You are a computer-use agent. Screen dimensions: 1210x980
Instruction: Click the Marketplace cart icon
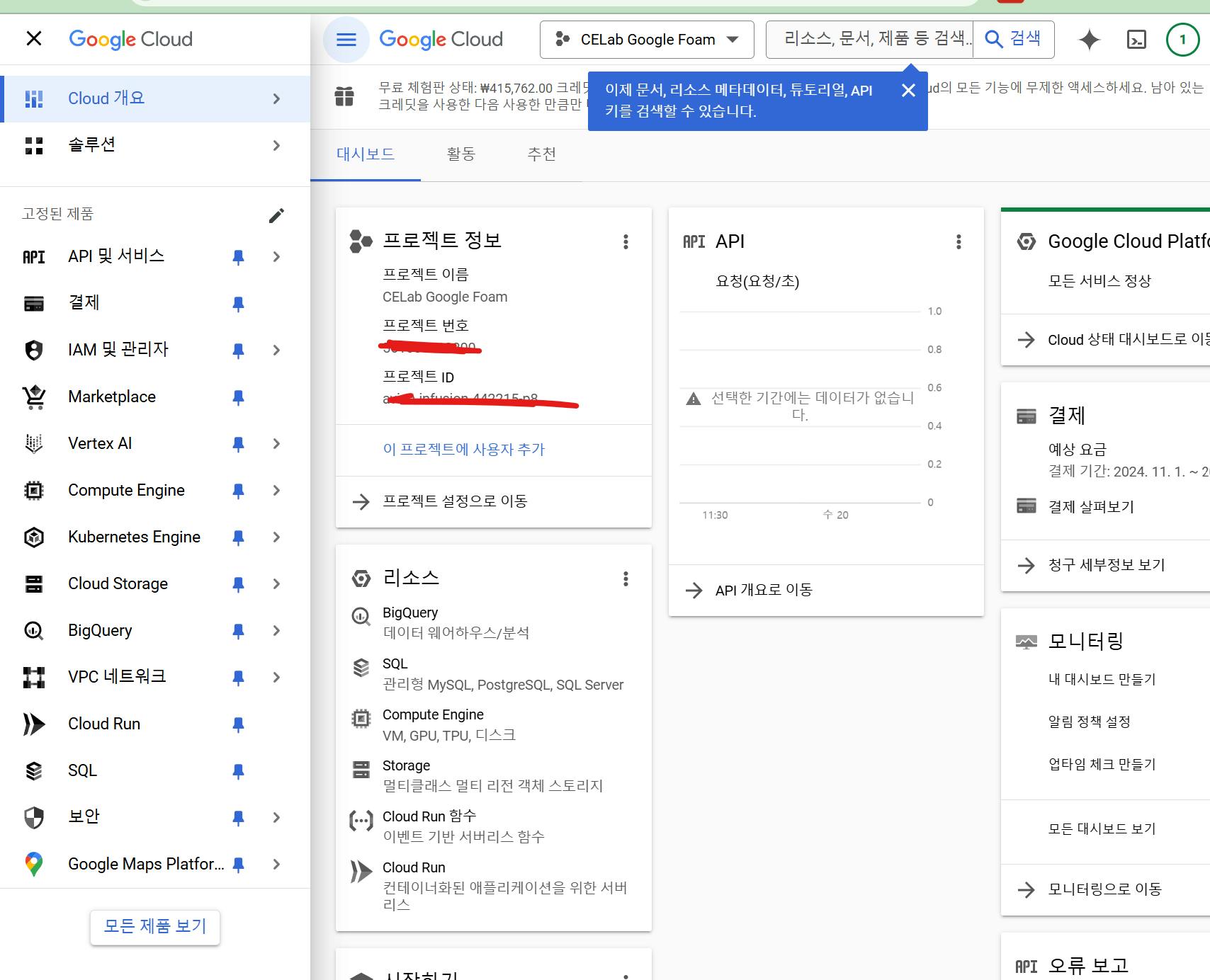pyautogui.click(x=34, y=397)
